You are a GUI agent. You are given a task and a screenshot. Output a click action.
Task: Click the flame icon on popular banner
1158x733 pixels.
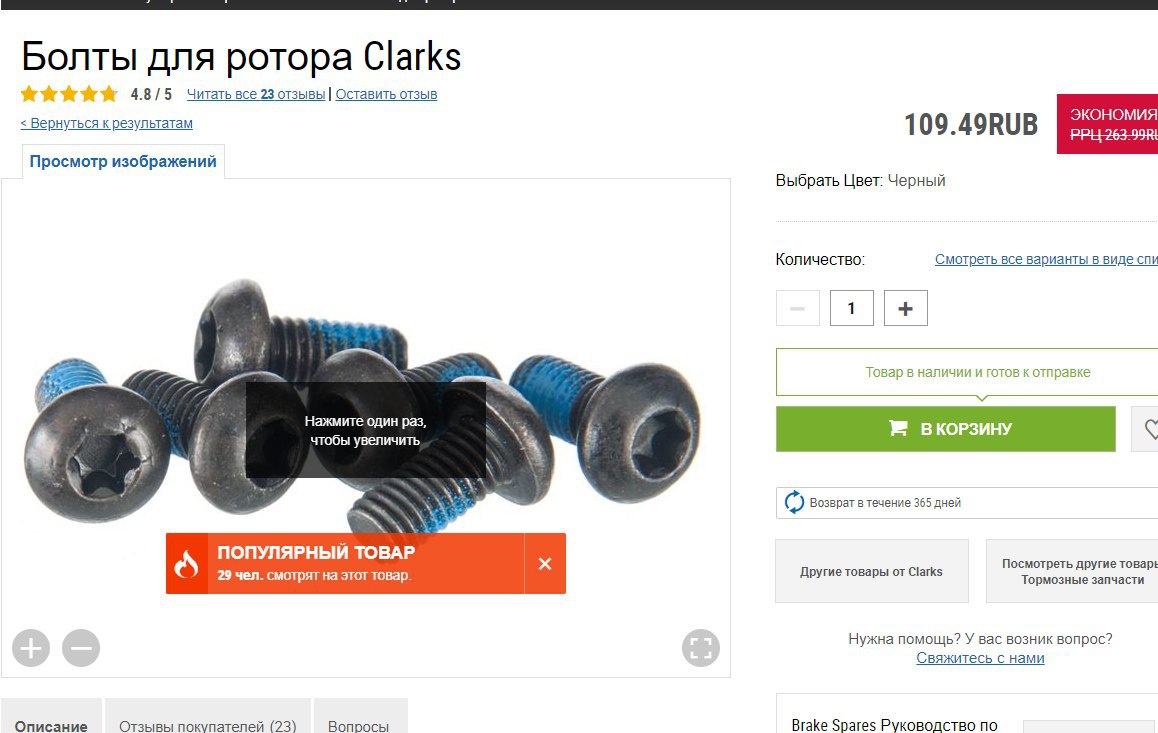click(x=186, y=564)
